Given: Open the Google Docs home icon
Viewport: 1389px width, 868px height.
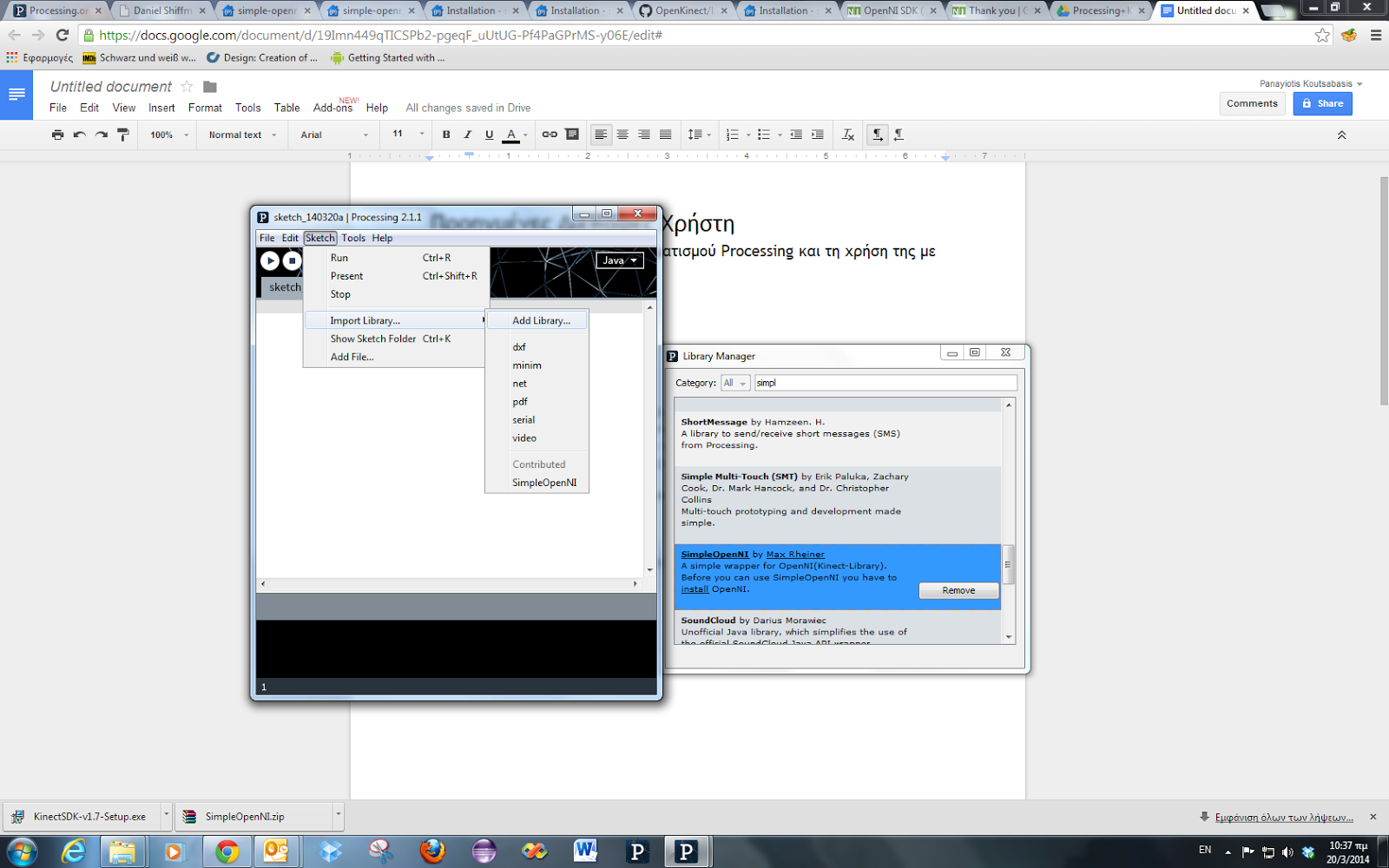Looking at the screenshot, I should [x=16, y=95].
